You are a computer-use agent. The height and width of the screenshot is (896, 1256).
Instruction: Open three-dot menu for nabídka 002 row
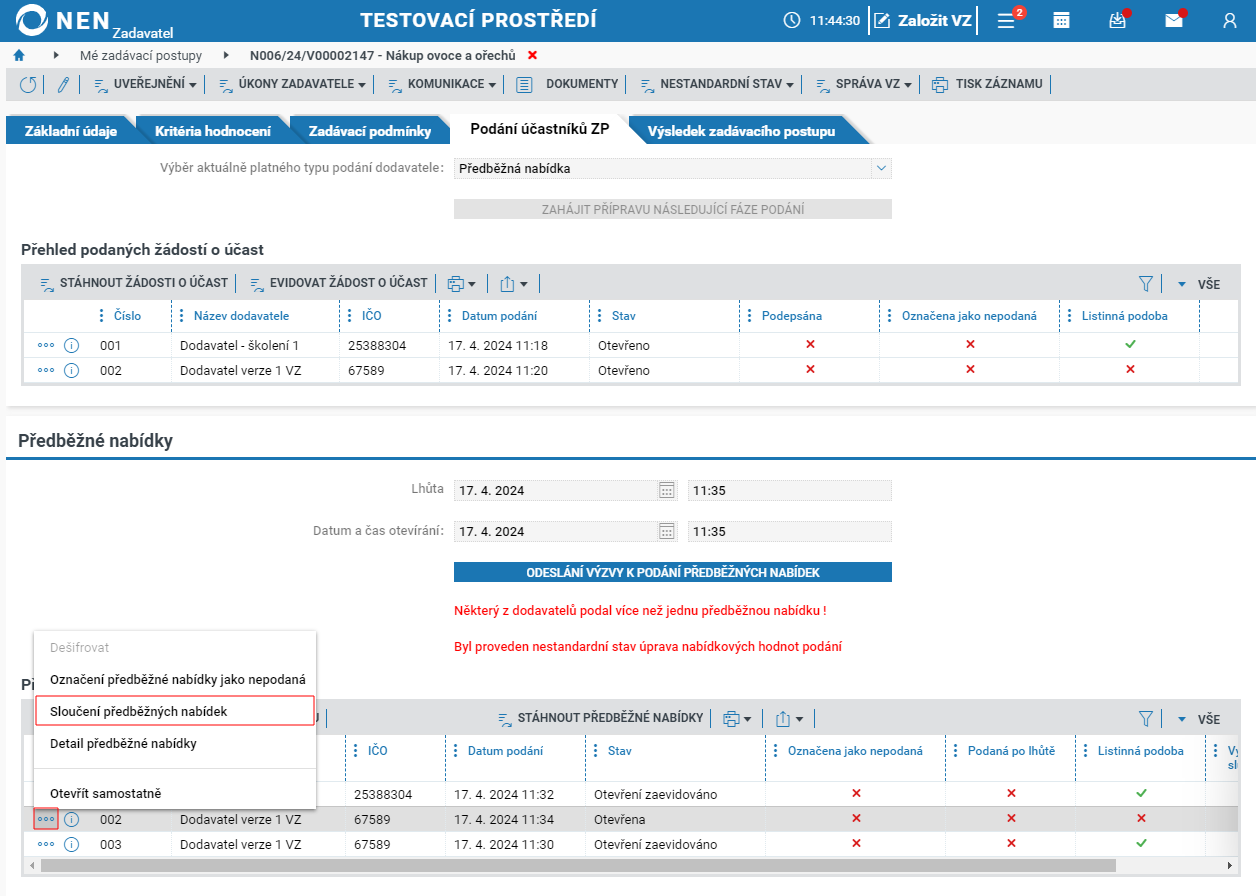46,819
